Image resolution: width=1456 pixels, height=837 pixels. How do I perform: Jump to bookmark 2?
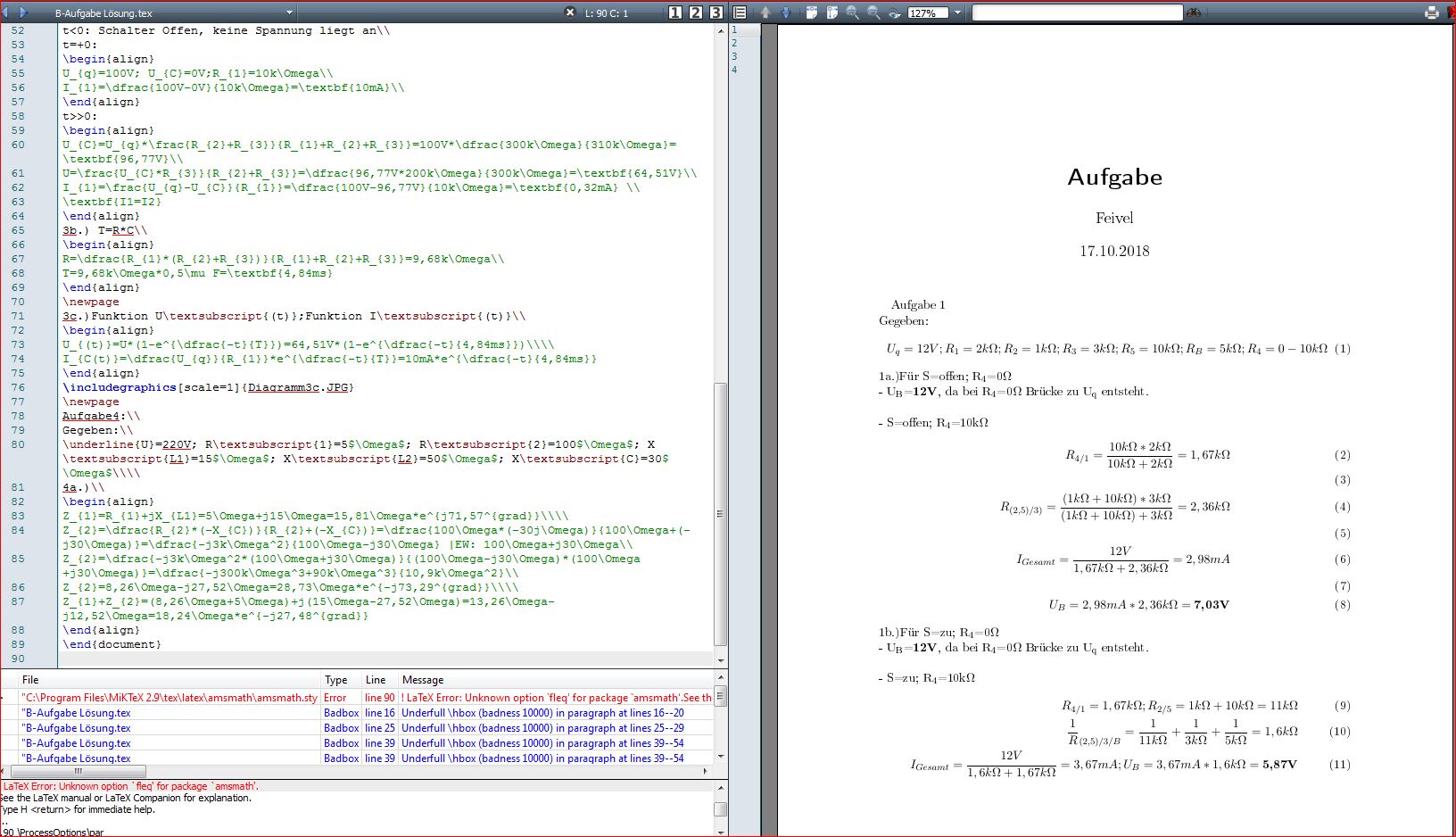coord(696,12)
